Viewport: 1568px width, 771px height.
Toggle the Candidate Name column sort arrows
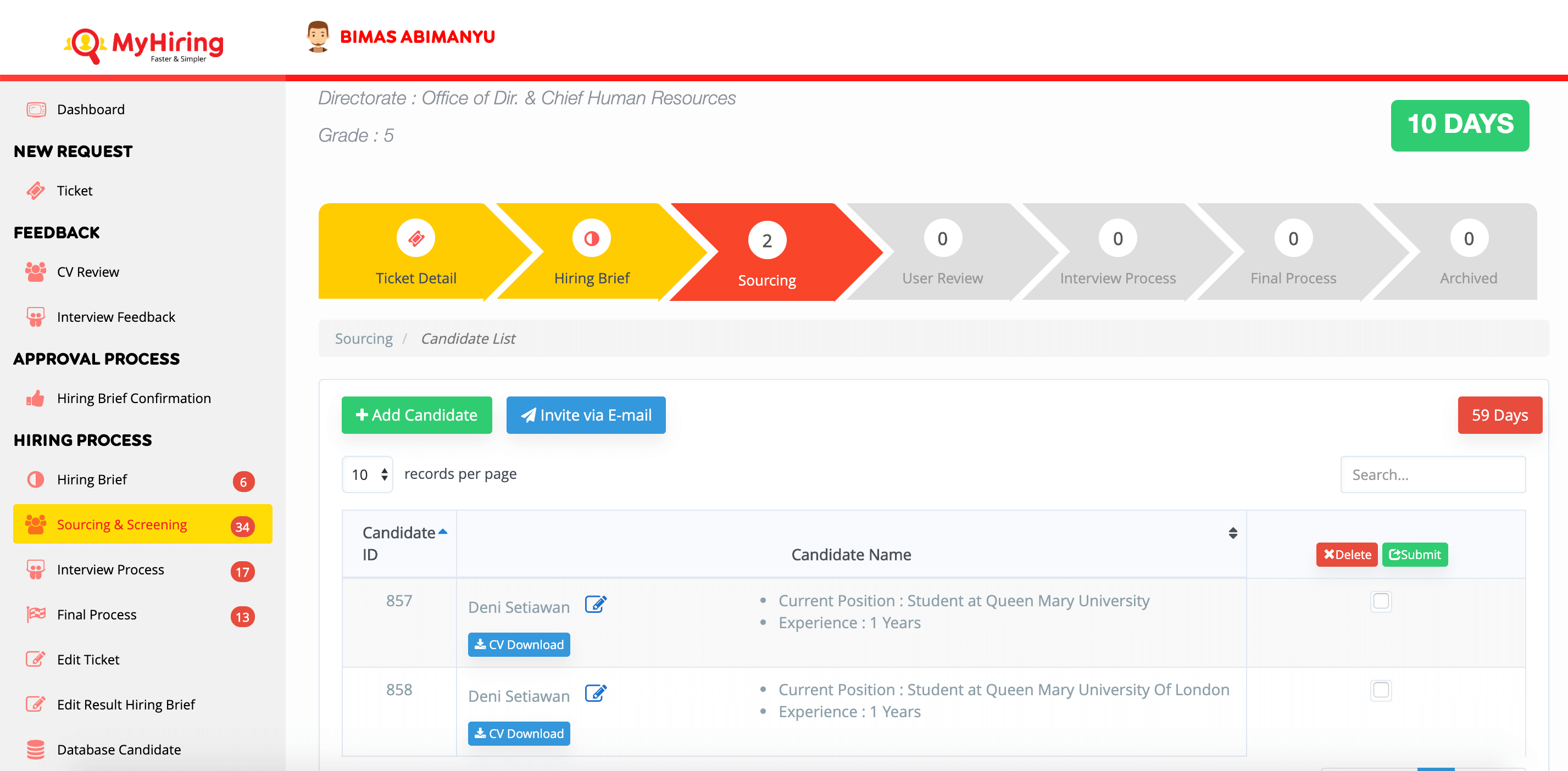(1233, 533)
